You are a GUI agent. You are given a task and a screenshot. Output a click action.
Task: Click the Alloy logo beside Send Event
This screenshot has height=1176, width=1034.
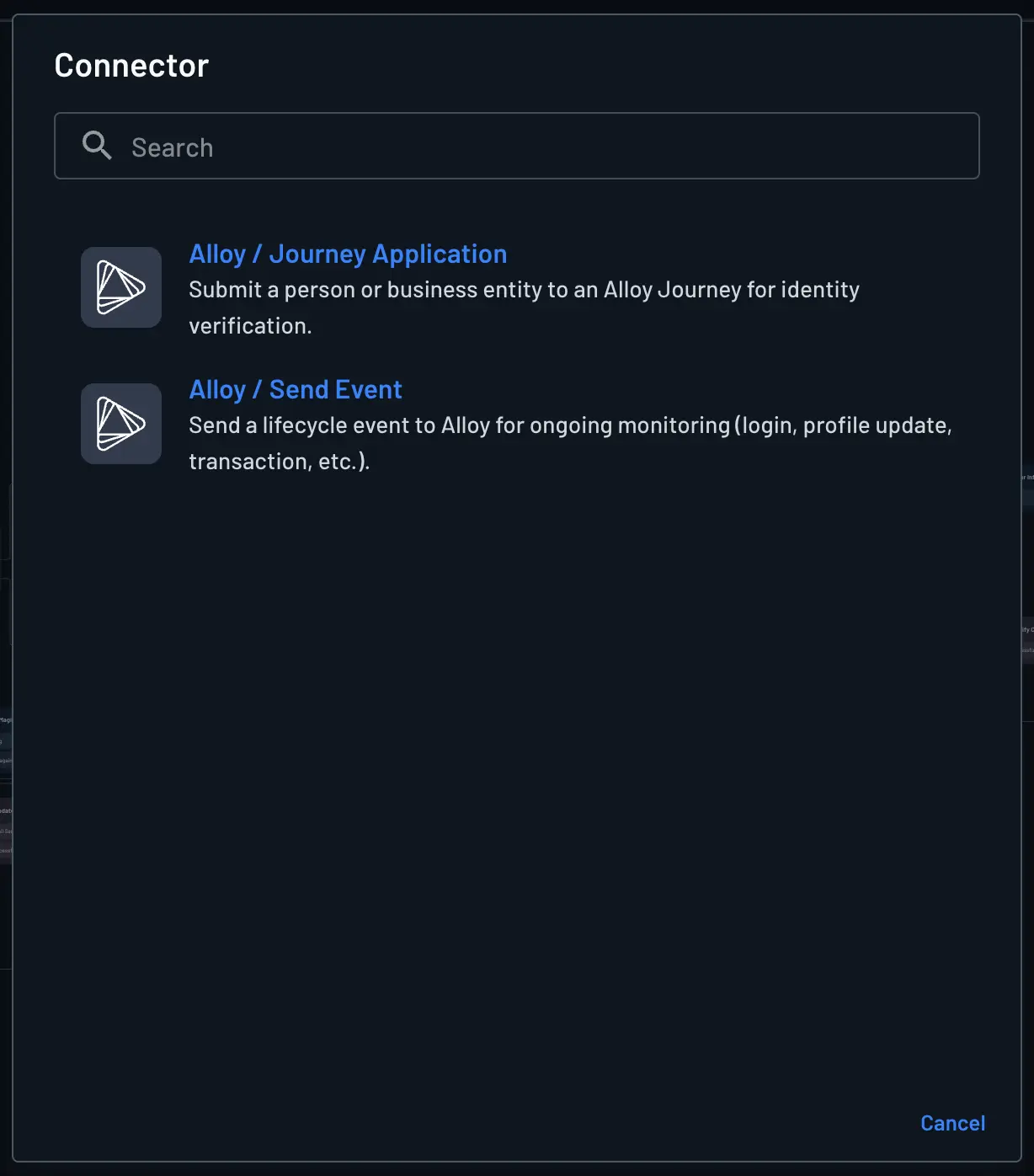[121, 424]
